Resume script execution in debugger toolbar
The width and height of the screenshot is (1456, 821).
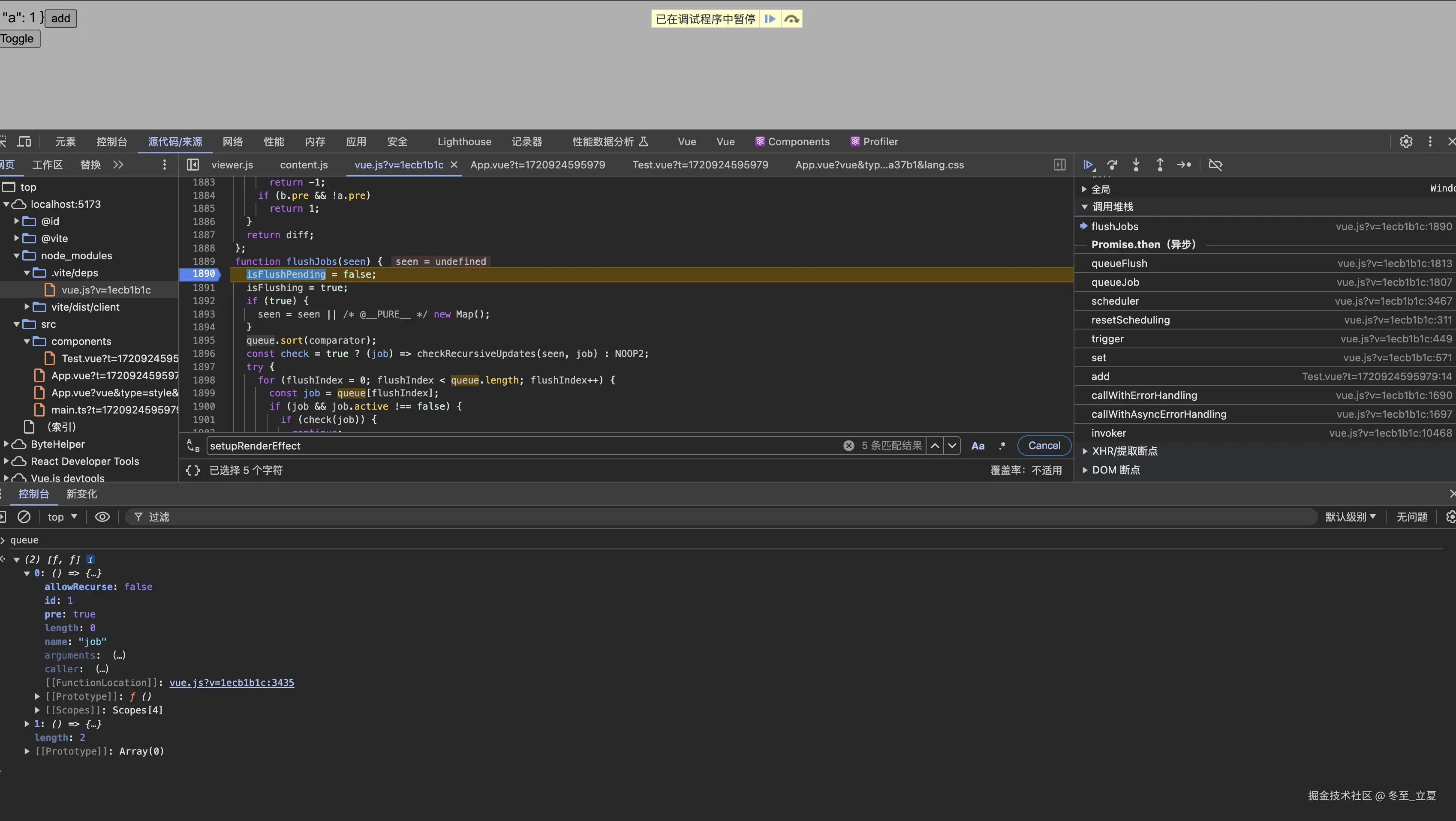(x=1088, y=165)
